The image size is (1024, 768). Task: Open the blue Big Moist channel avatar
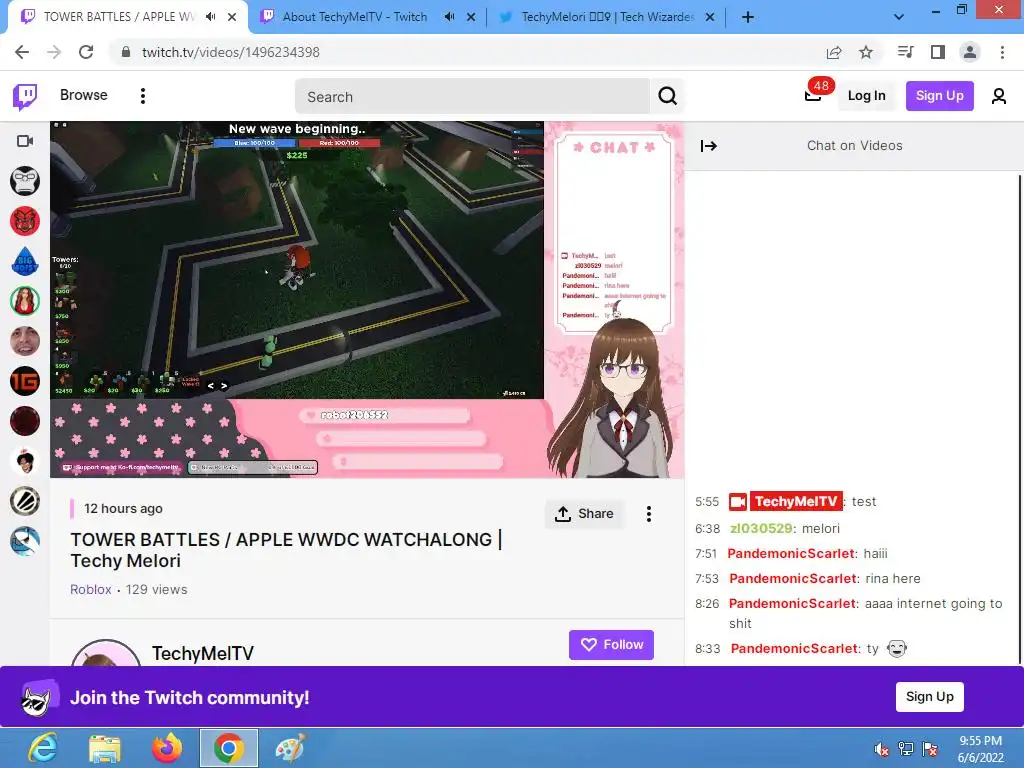(25, 261)
